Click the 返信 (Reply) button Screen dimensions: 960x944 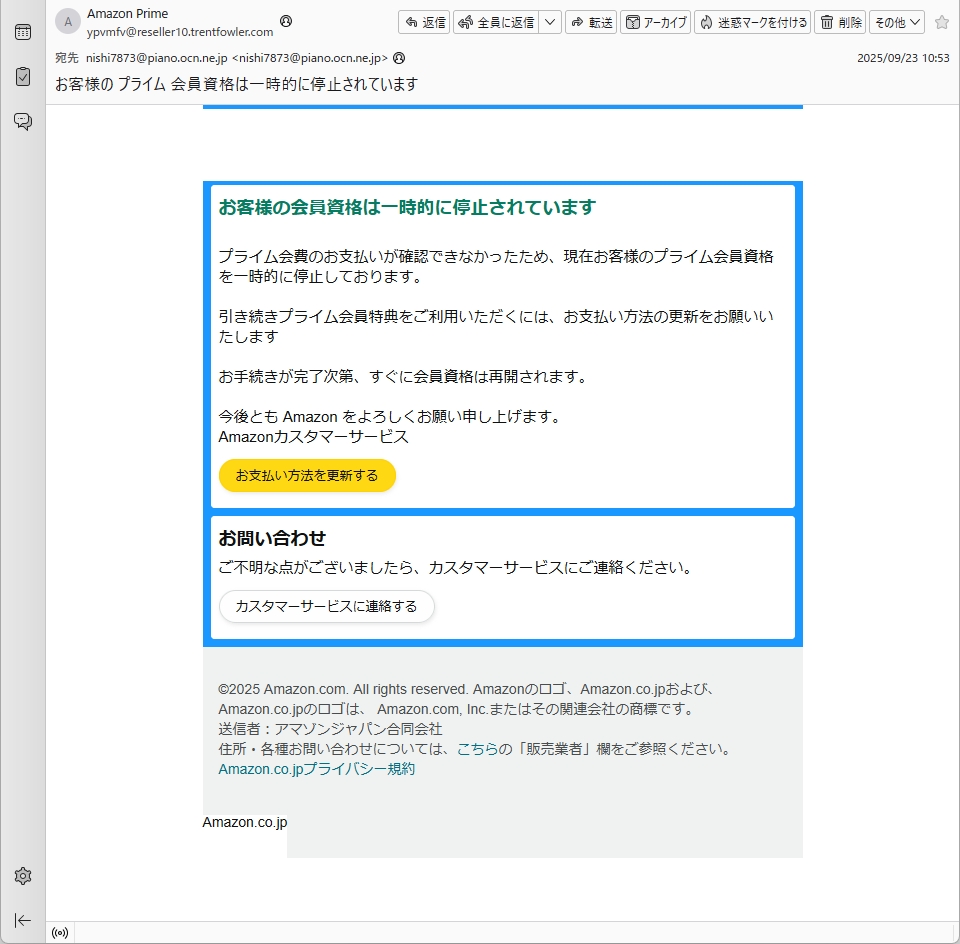point(424,22)
